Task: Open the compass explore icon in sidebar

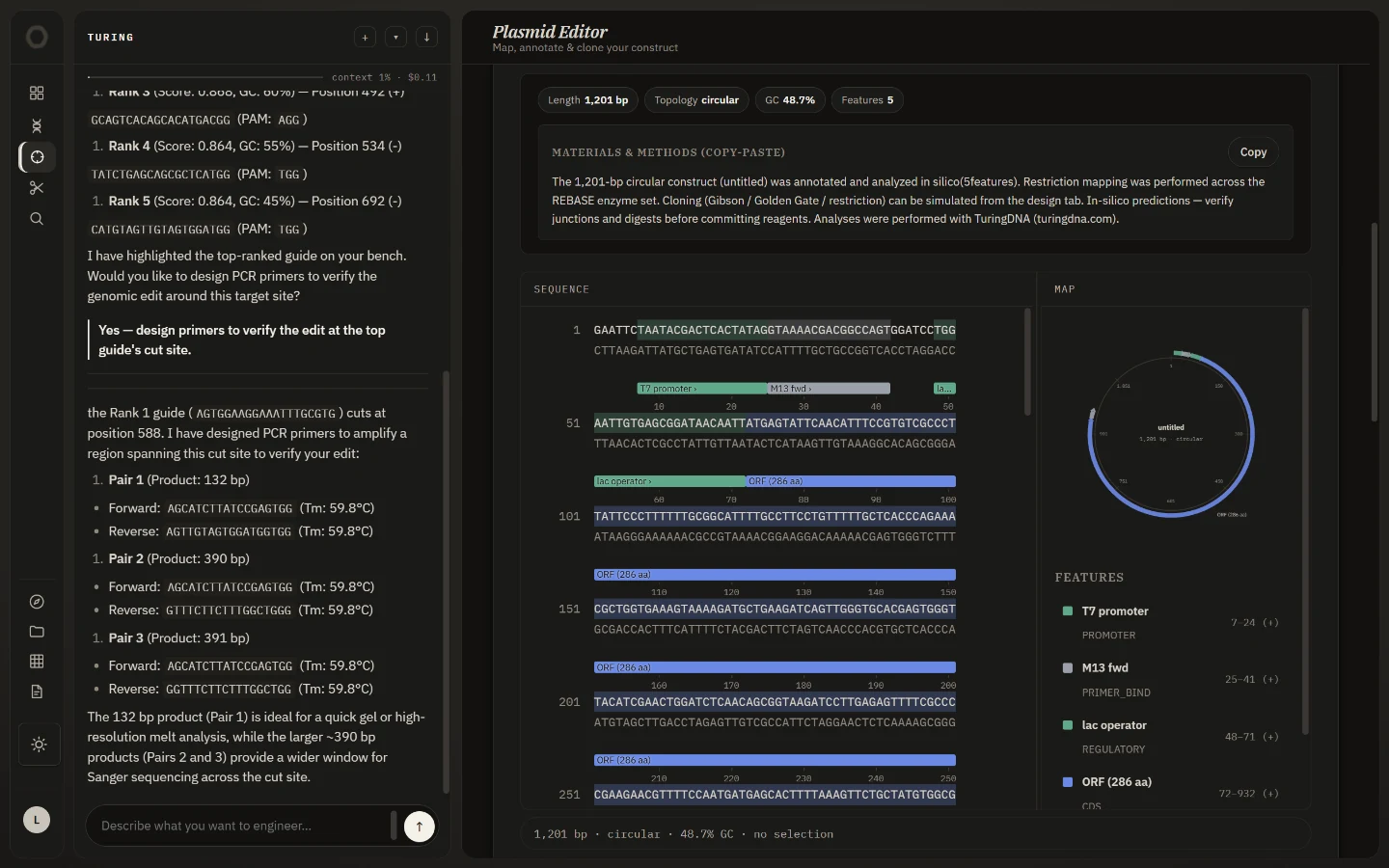Action: click(37, 602)
